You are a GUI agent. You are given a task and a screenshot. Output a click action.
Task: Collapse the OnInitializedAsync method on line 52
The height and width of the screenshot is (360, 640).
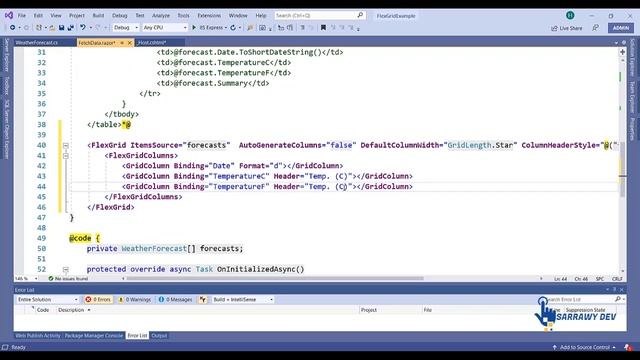tap(65, 269)
